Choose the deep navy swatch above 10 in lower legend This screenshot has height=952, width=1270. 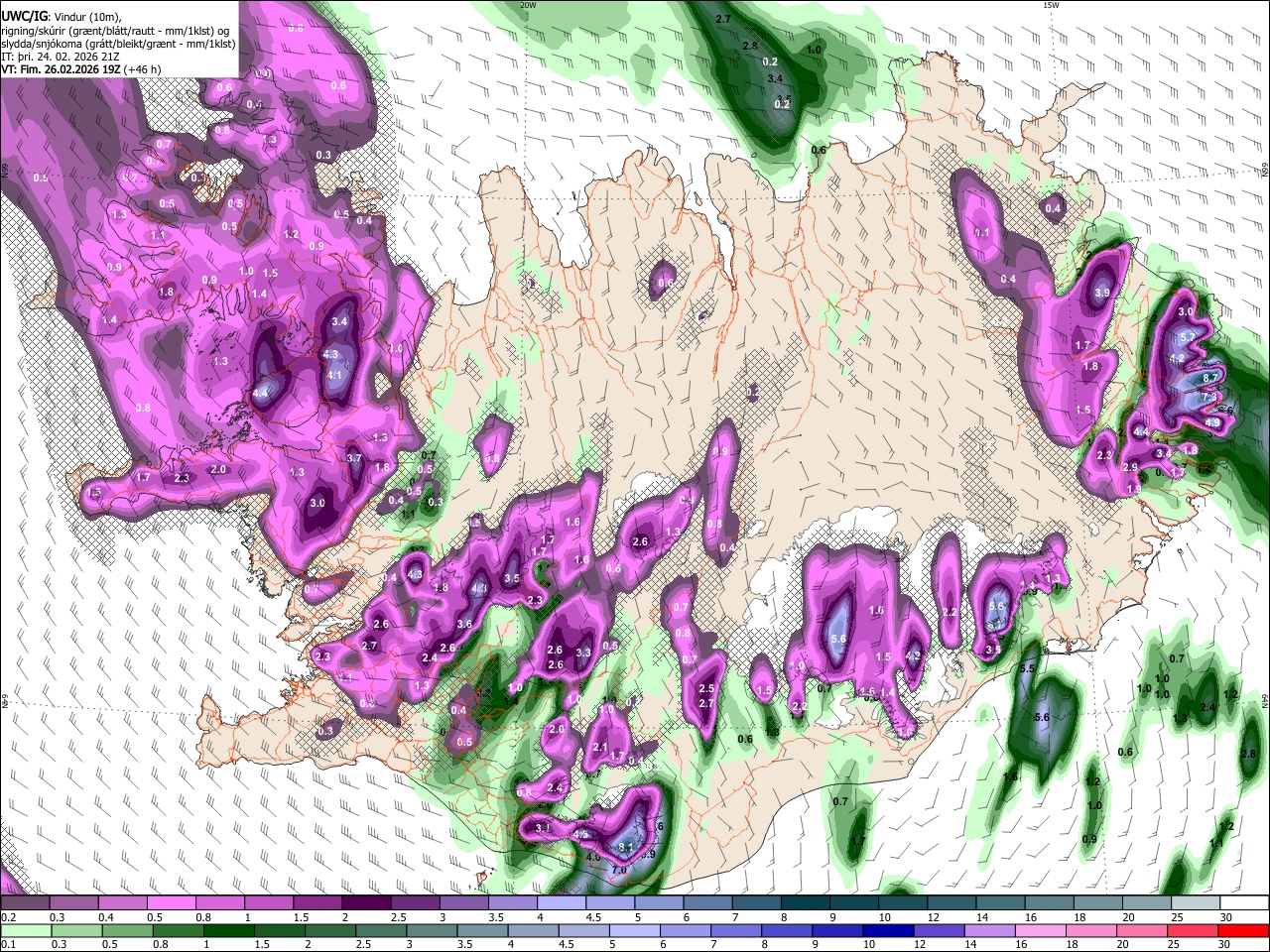(887, 930)
